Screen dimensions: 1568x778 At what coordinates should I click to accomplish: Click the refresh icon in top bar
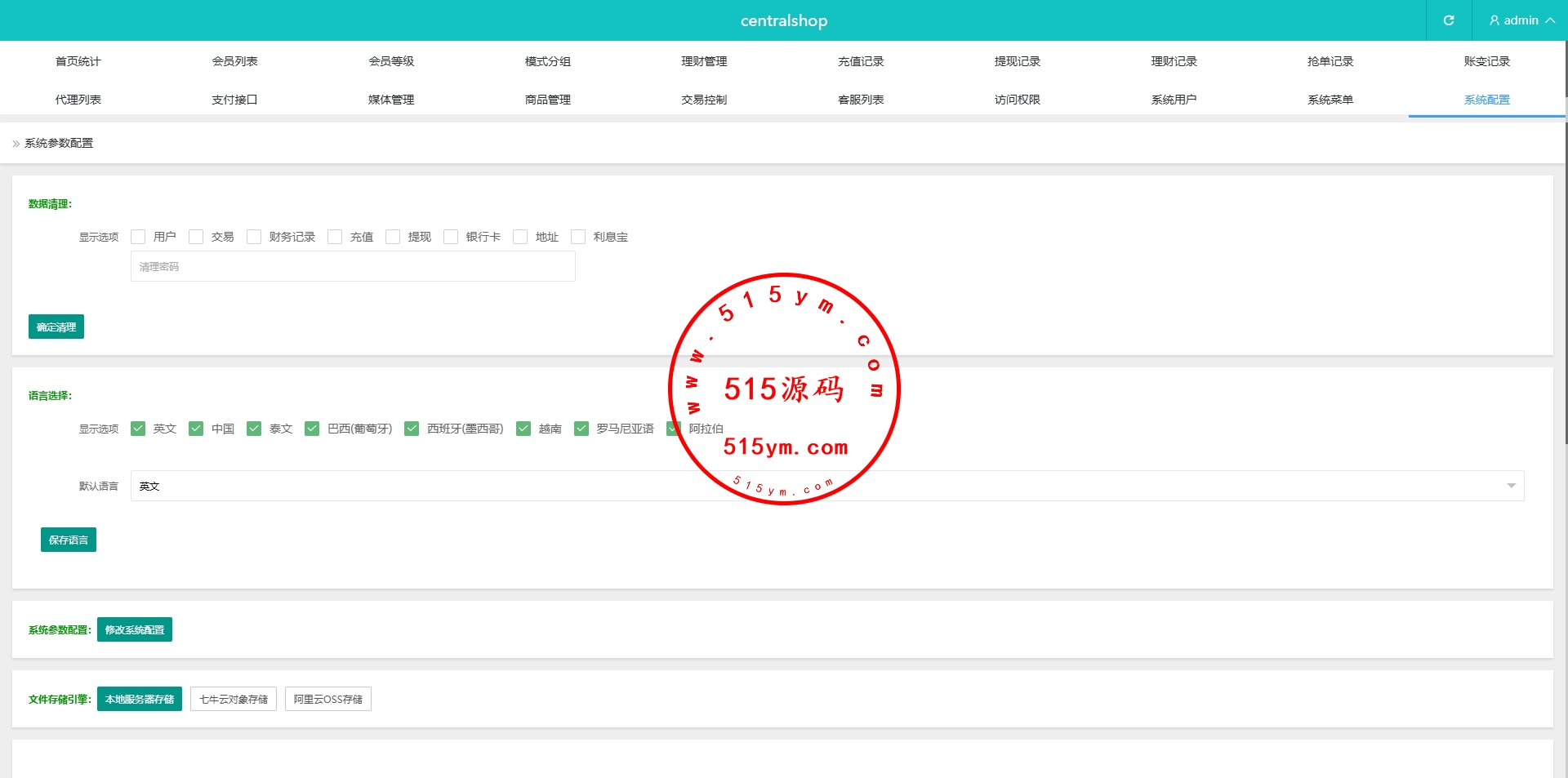(x=1448, y=20)
